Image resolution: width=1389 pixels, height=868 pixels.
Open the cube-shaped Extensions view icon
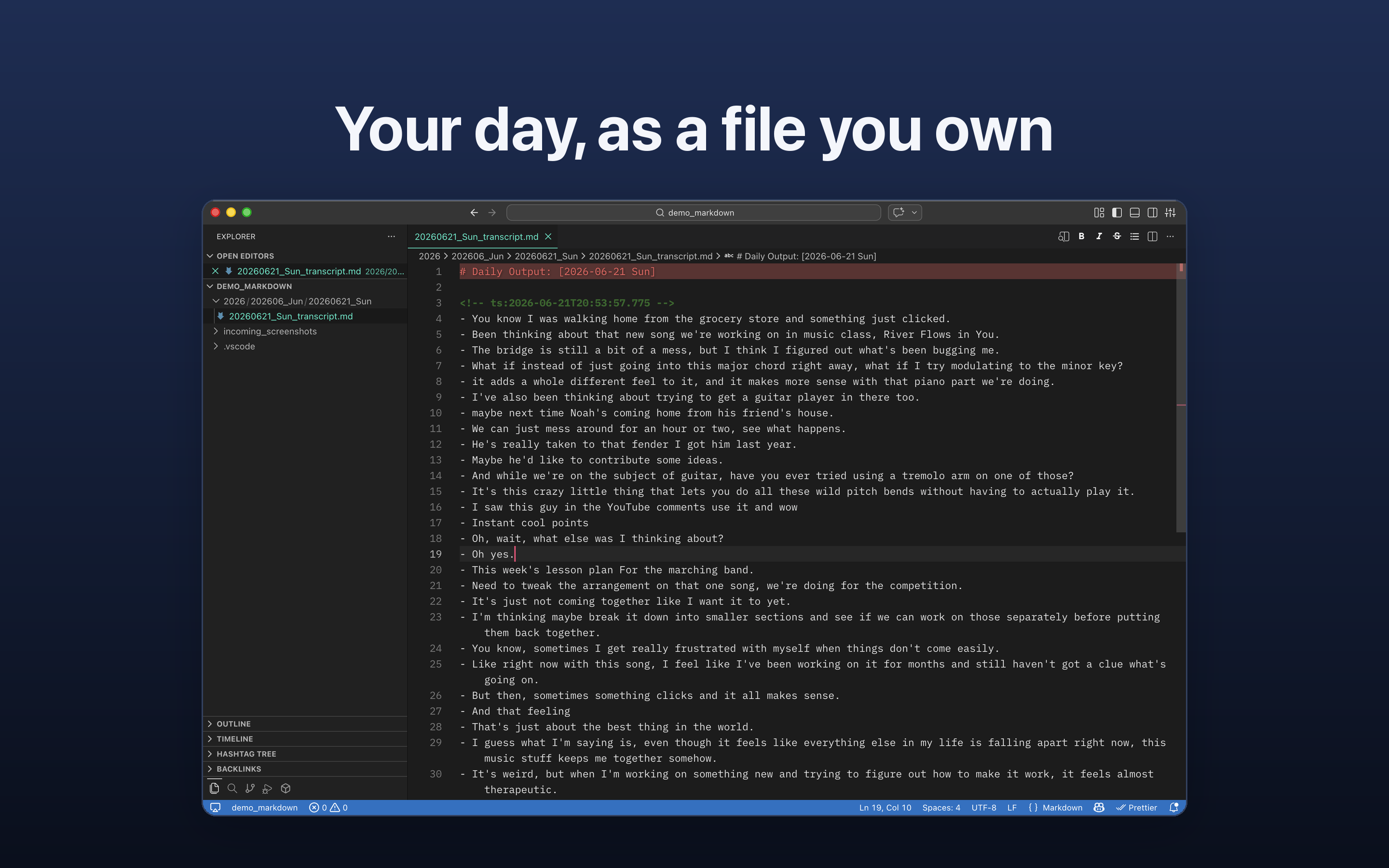(286, 788)
